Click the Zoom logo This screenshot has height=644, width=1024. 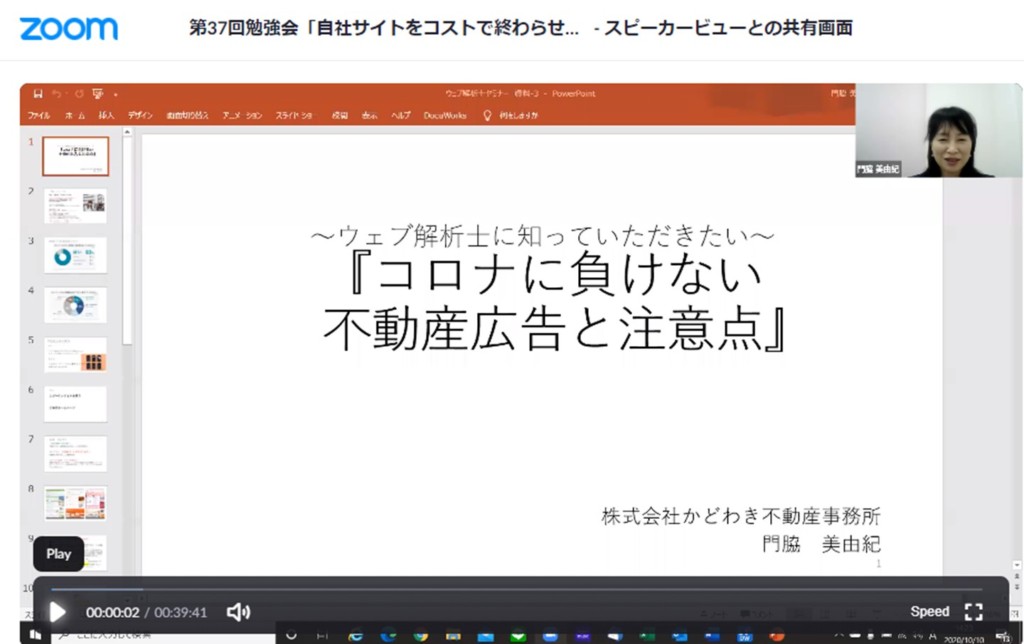coord(68,28)
